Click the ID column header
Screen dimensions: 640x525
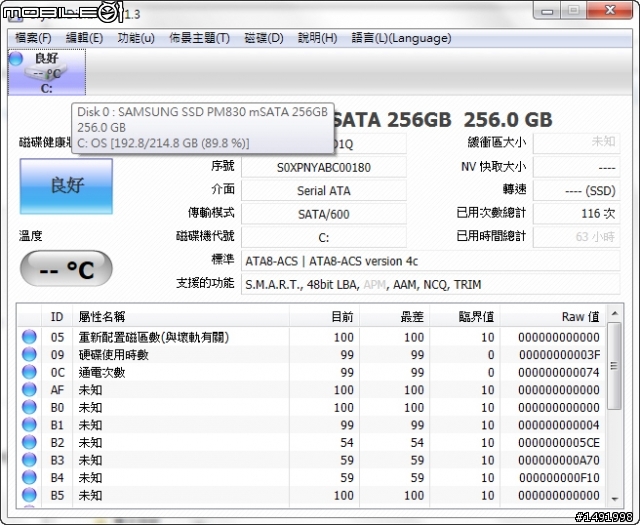click(x=57, y=316)
